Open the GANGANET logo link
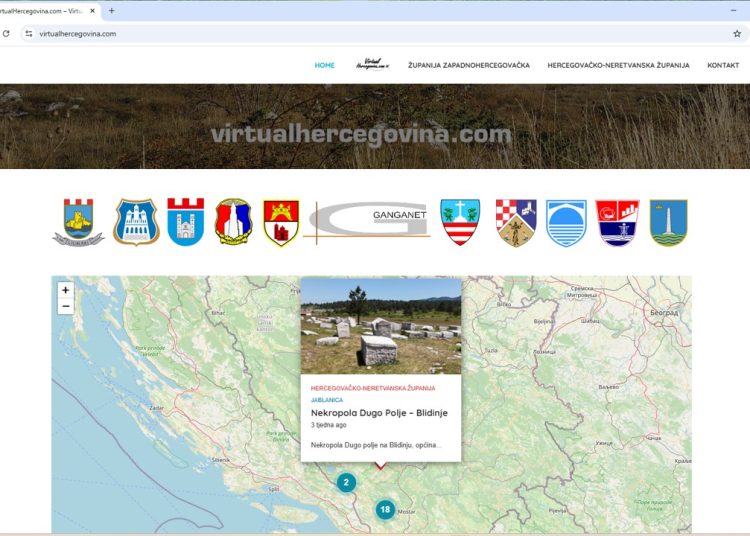Screen dimensions: 750x536 (367, 223)
